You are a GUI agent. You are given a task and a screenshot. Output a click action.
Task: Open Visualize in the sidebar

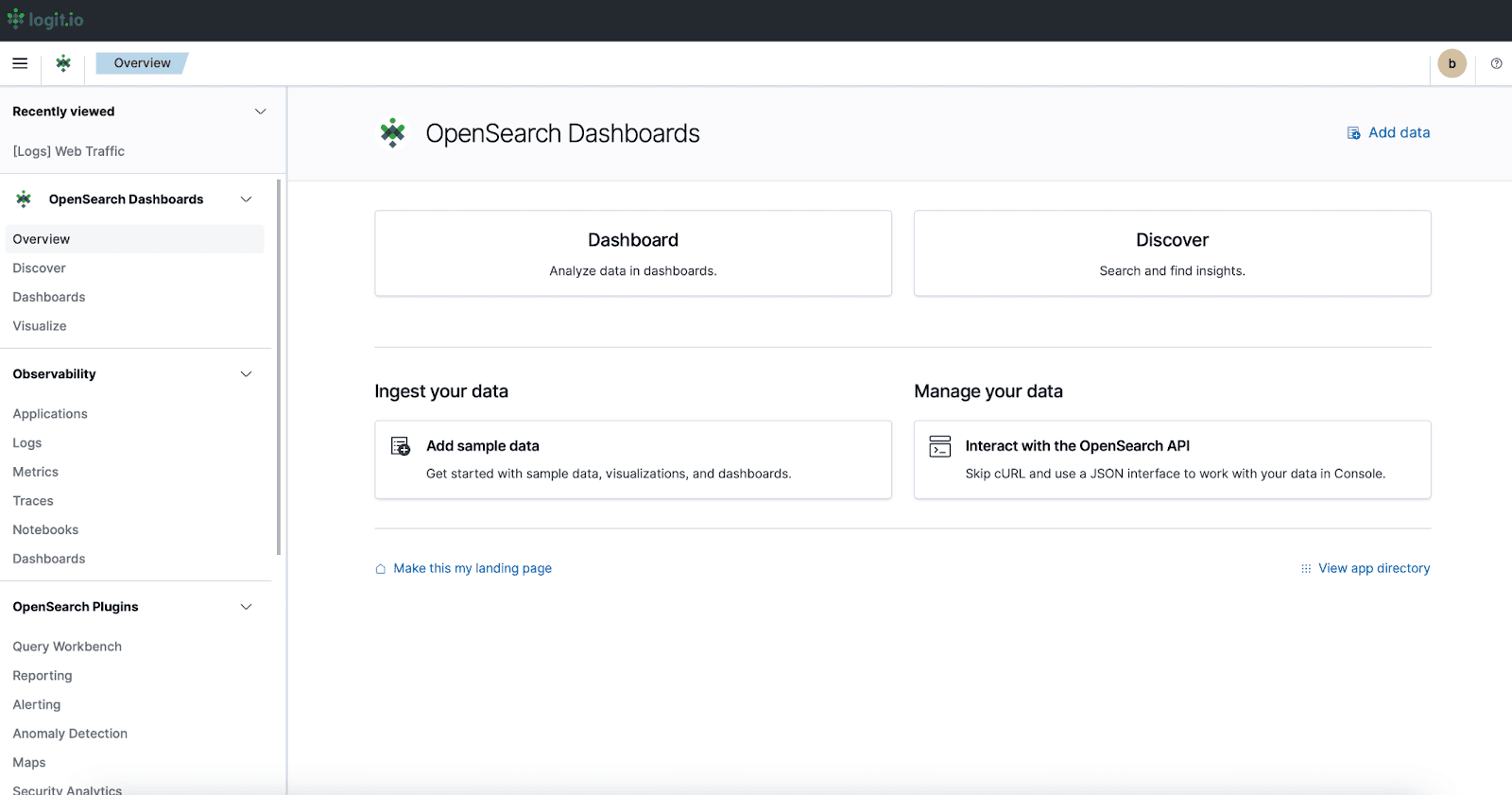coord(40,326)
